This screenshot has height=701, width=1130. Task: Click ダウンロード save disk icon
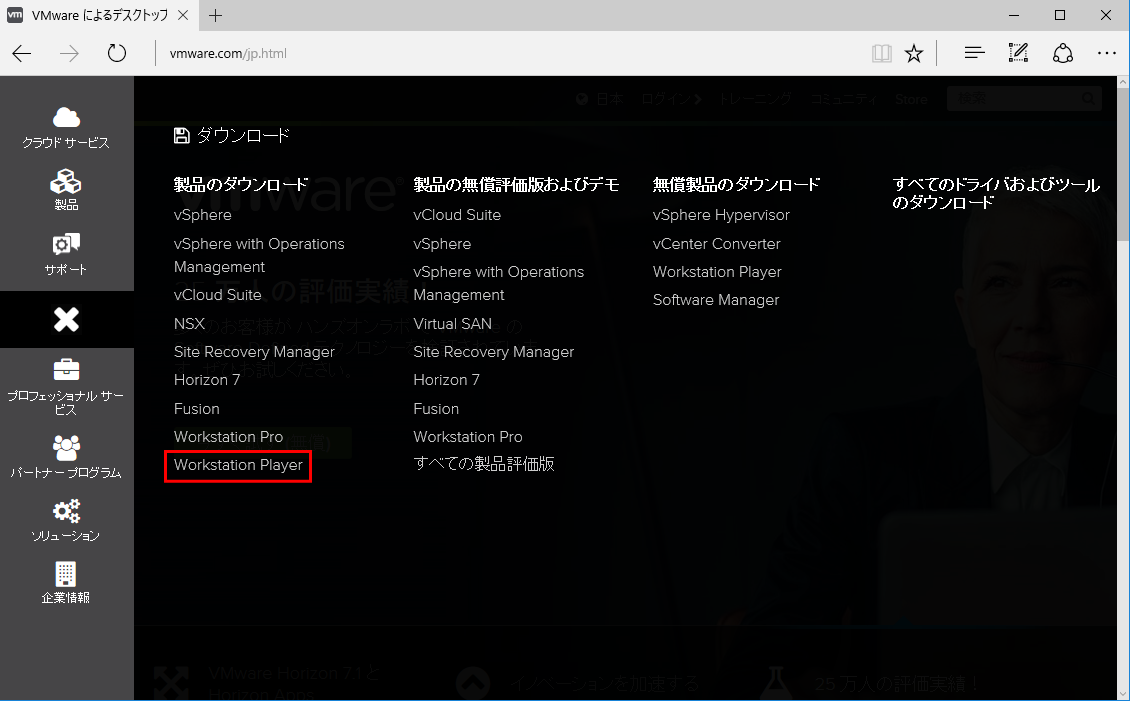[x=182, y=135]
